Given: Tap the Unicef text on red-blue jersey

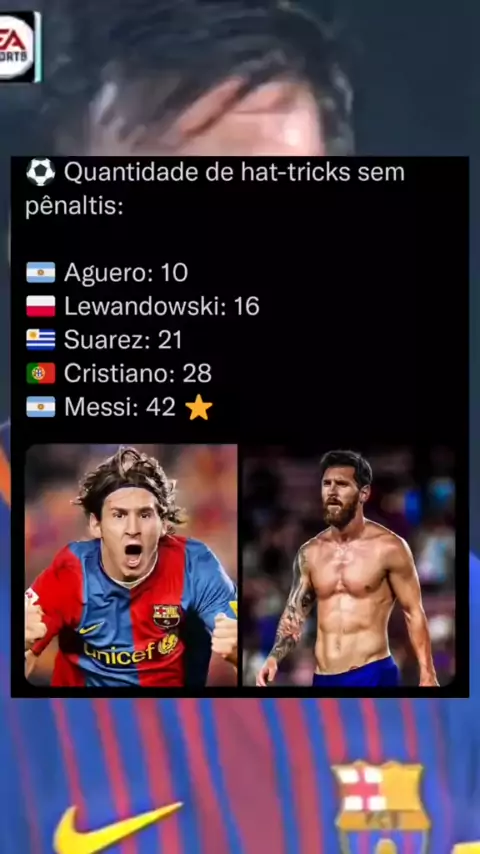Looking at the screenshot, I should click(x=120, y=652).
